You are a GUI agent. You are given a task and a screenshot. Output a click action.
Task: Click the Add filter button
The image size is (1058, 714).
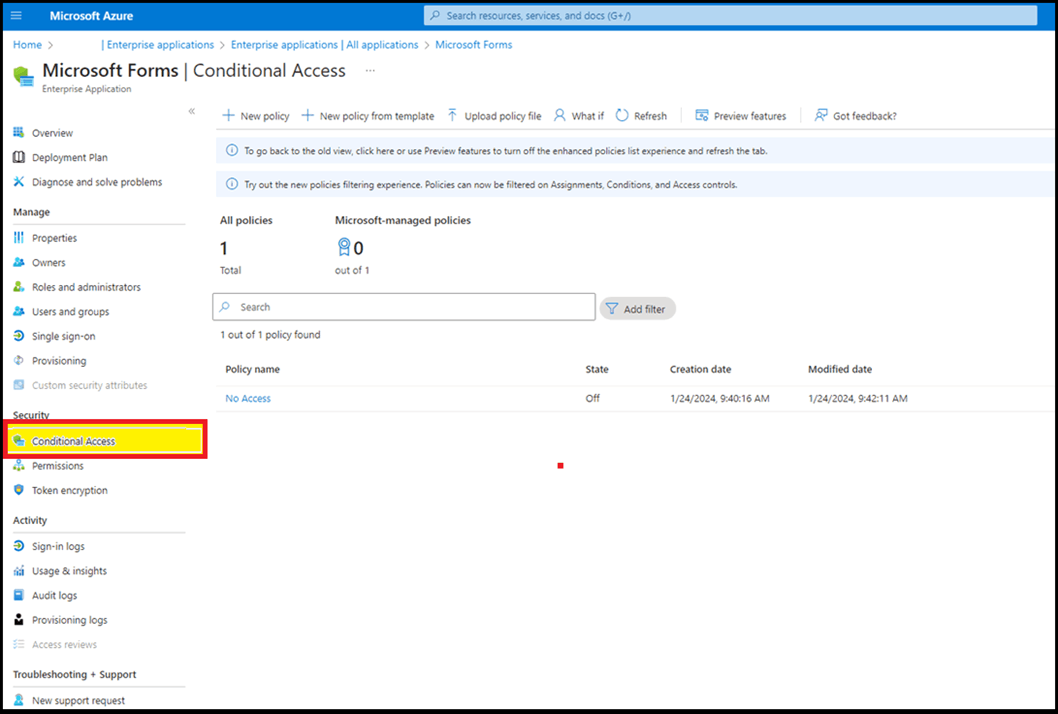638,308
